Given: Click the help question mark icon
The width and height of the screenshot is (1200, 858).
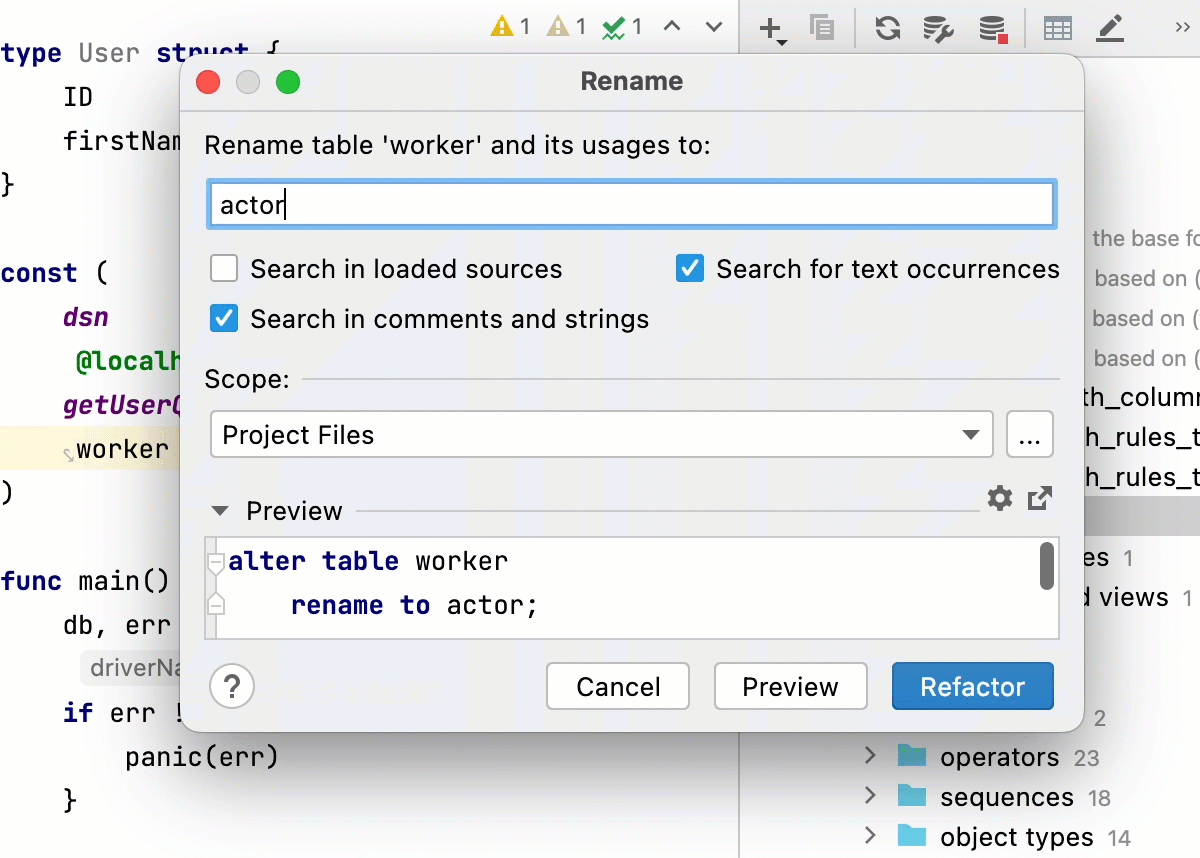Looking at the screenshot, I should pos(232,686).
